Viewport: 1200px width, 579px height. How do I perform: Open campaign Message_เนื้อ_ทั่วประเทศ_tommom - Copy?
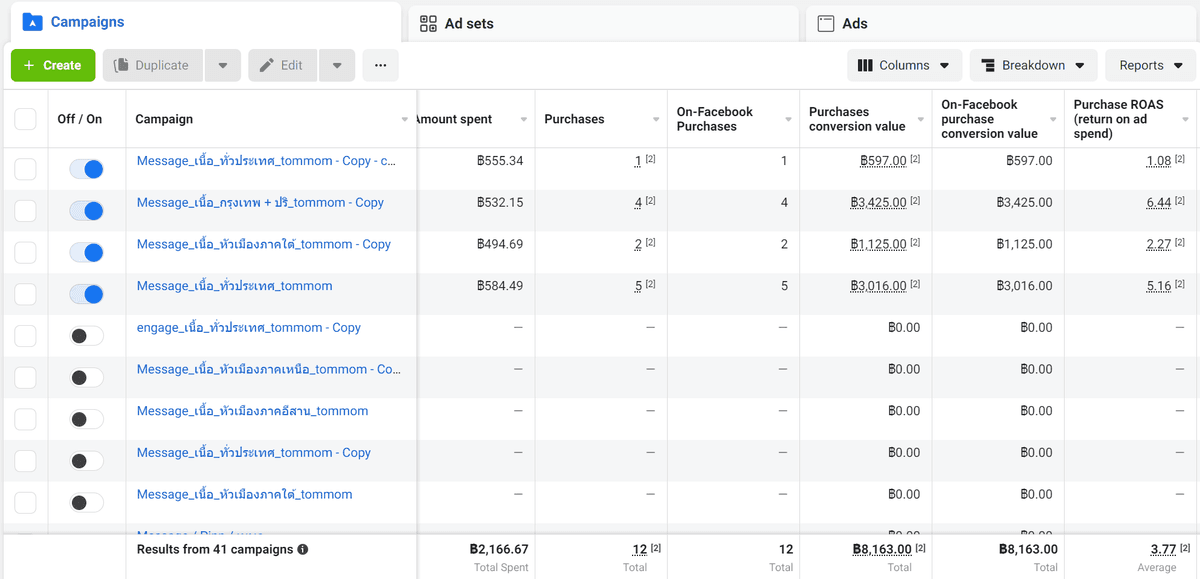coord(254,453)
